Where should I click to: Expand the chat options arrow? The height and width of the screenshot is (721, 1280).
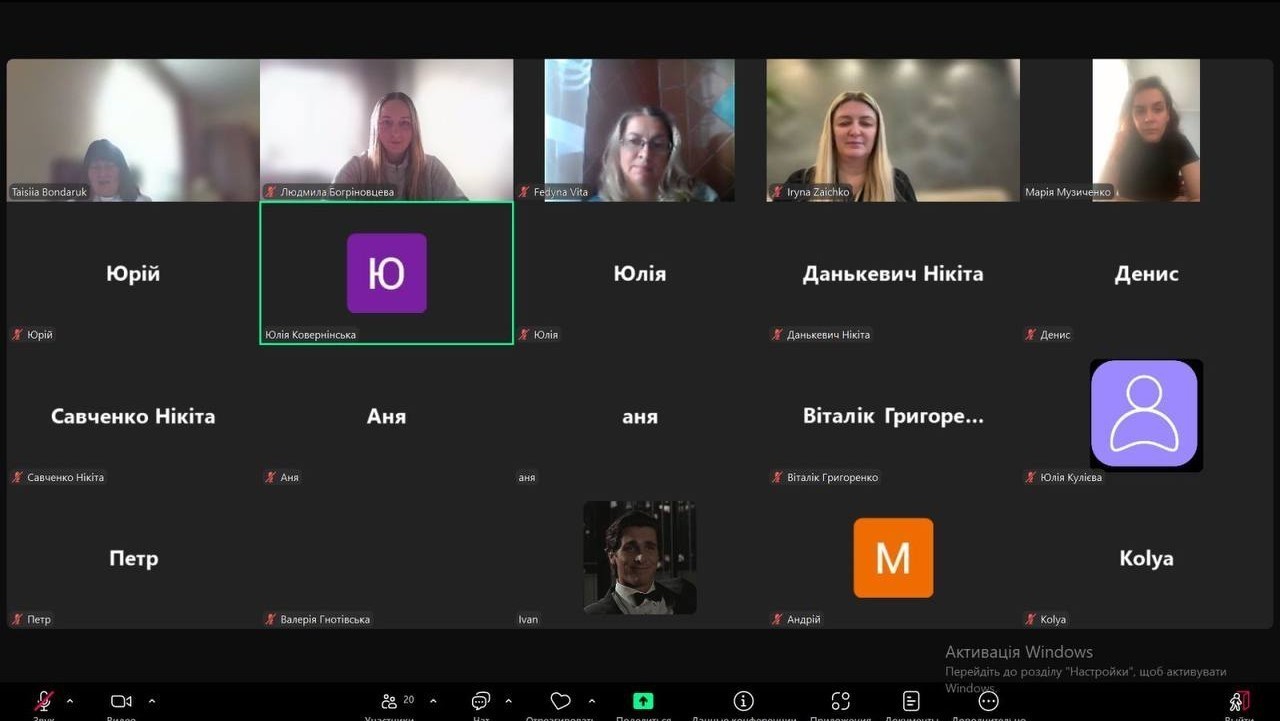508,701
